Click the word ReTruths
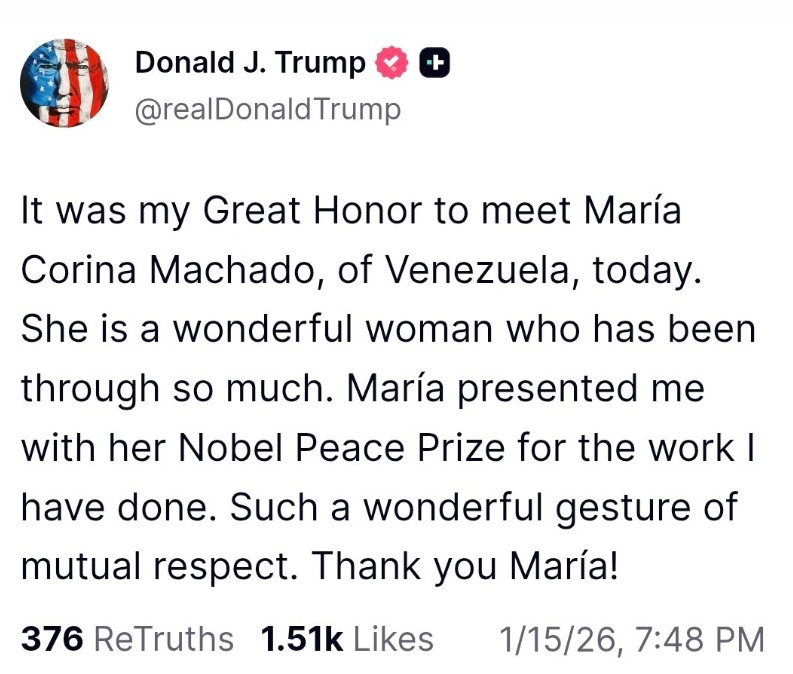This screenshot has height=674, width=793. [163, 638]
